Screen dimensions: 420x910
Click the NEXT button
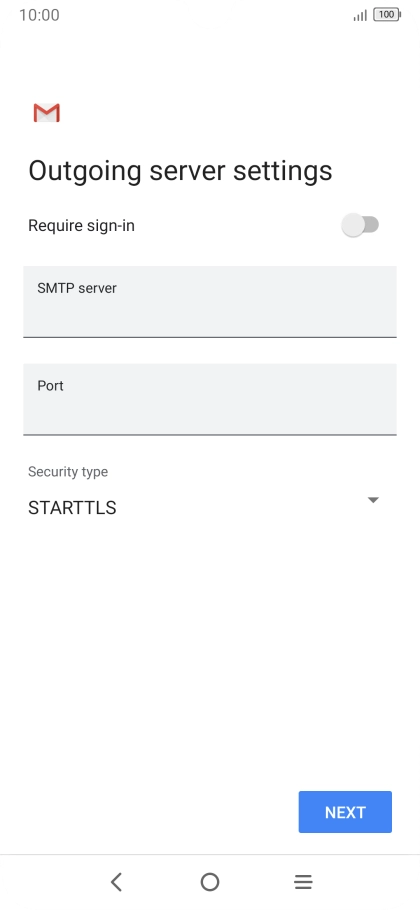click(x=345, y=812)
